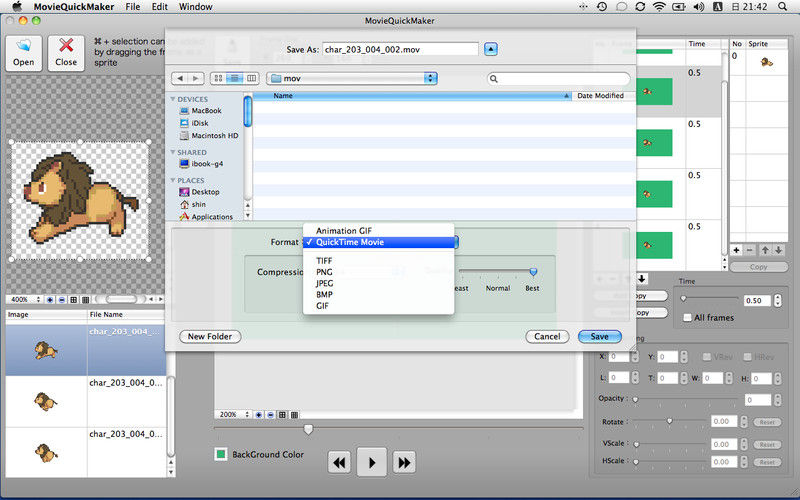The height and width of the screenshot is (500, 800).
Task: Add a sprite with the plus button
Action: [x=736, y=250]
